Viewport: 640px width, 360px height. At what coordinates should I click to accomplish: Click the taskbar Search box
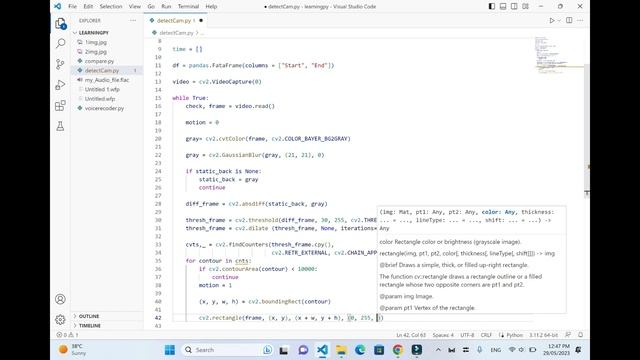[227, 350]
